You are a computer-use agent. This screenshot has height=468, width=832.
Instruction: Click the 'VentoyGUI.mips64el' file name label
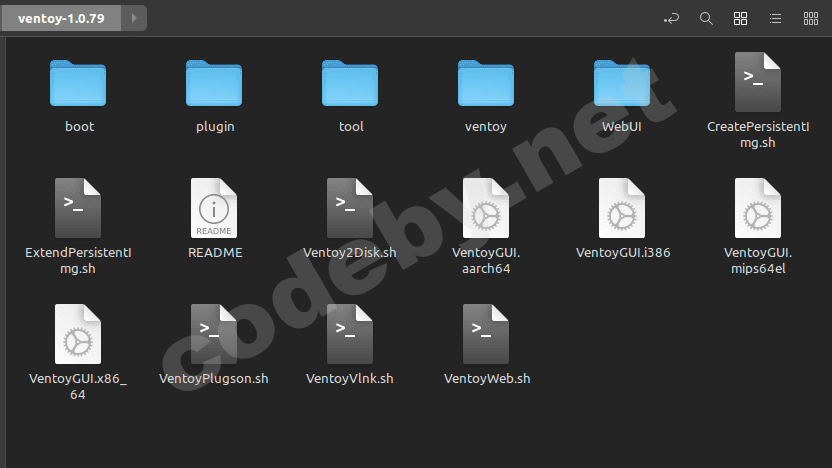point(758,261)
